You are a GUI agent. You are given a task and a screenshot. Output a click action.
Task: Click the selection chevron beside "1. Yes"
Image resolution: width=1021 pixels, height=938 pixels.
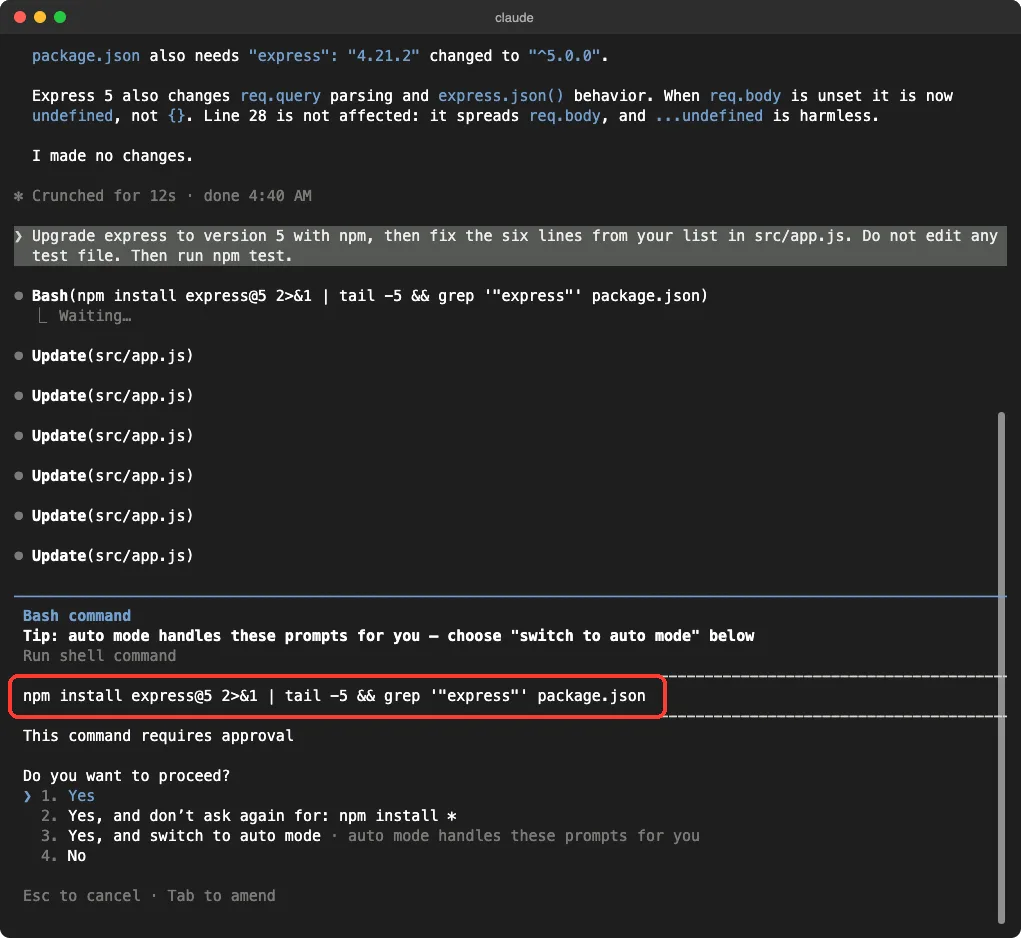[27, 795]
